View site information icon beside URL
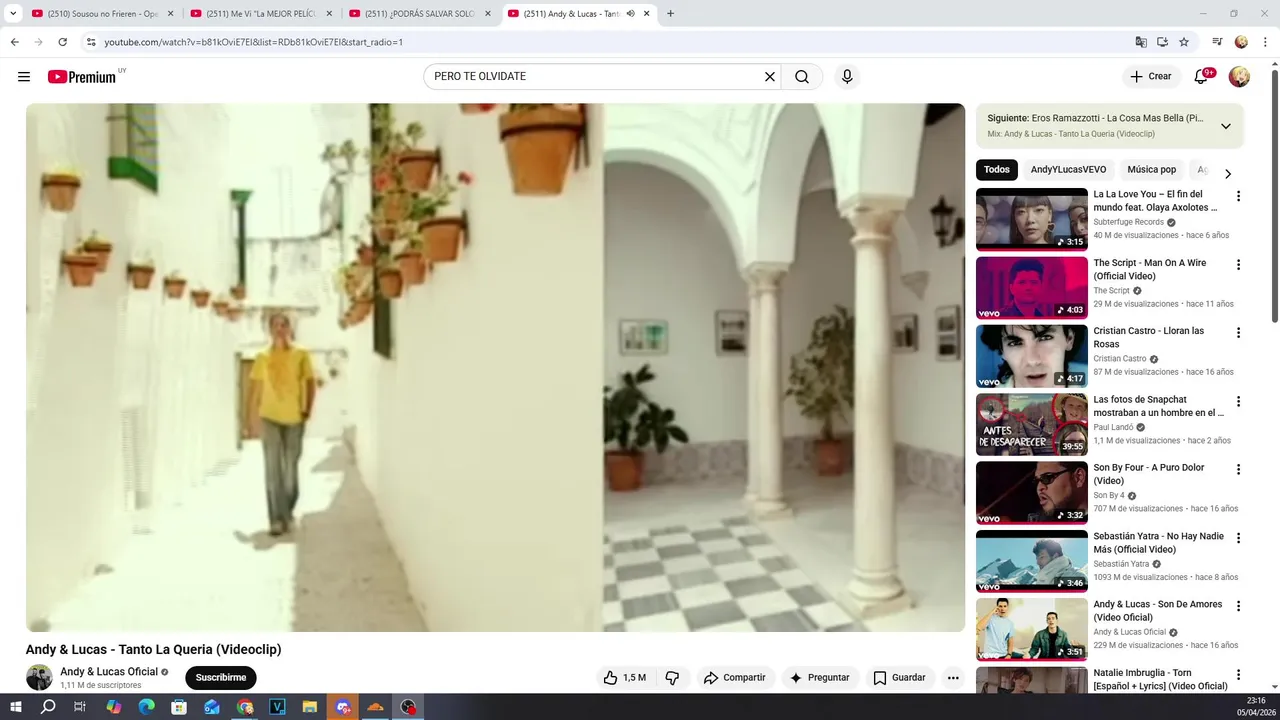This screenshot has width=1280, height=720. 91,42
